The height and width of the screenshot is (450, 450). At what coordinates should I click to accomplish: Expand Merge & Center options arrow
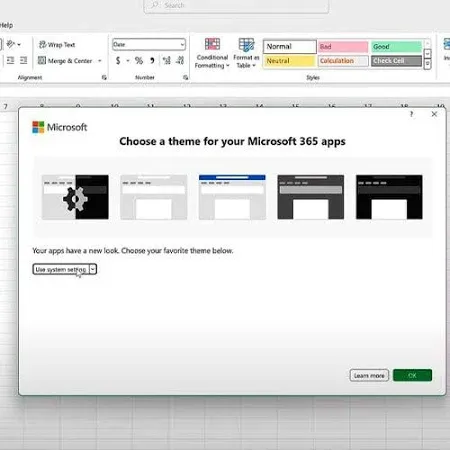point(100,61)
